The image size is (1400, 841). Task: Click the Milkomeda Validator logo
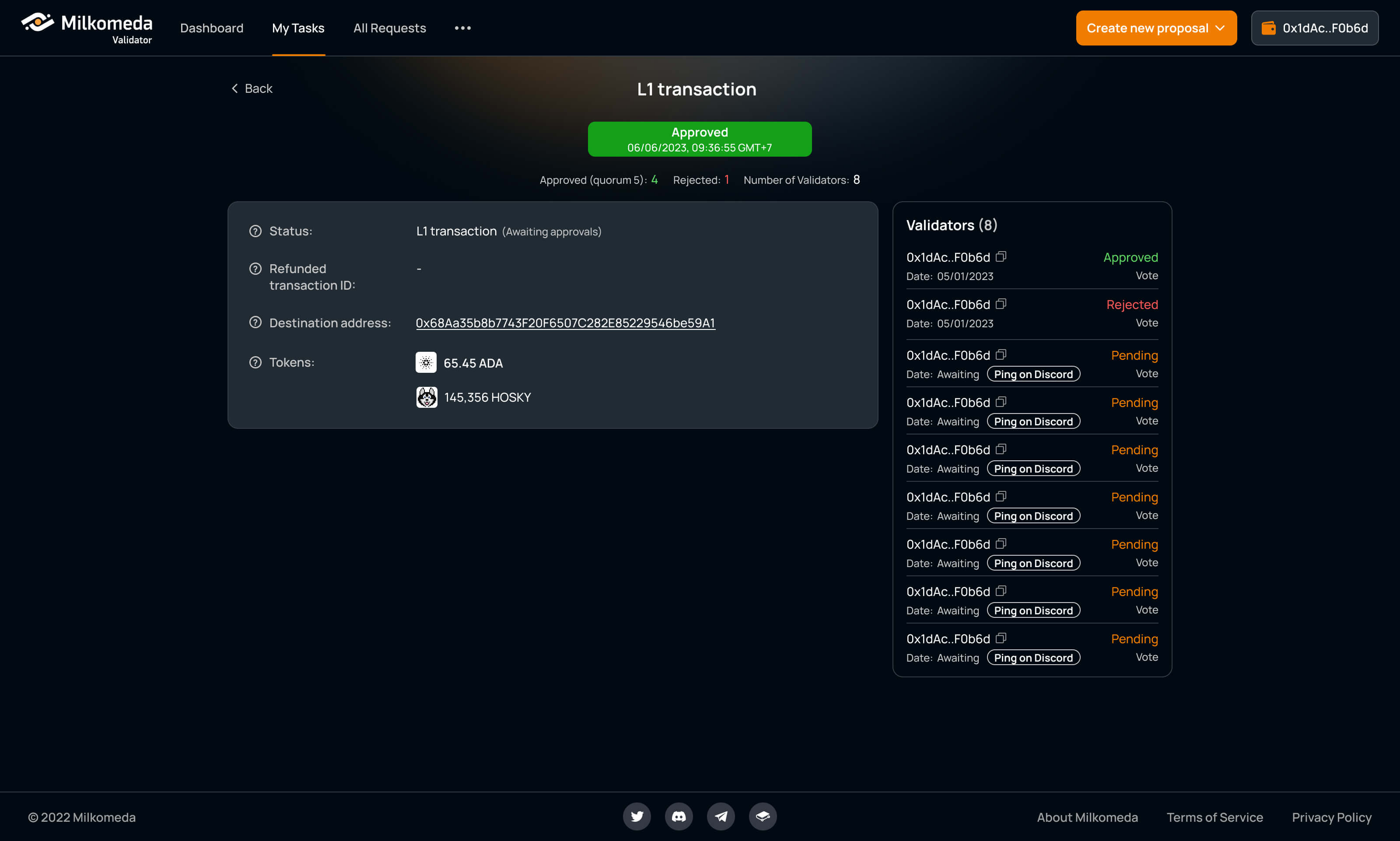tap(87, 28)
